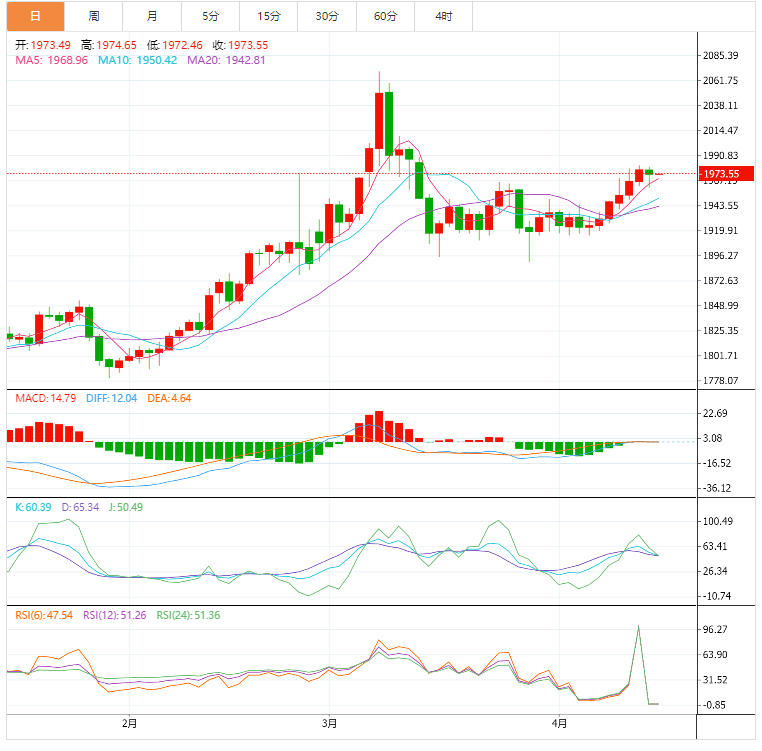Click the DIFF: 12.04 indicator label
The image size is (762, 751).
(x=112, y=398)
